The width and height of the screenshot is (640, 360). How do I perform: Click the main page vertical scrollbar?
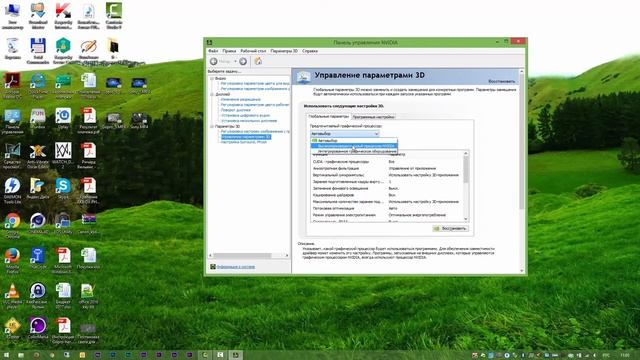[x=521, y=171]
